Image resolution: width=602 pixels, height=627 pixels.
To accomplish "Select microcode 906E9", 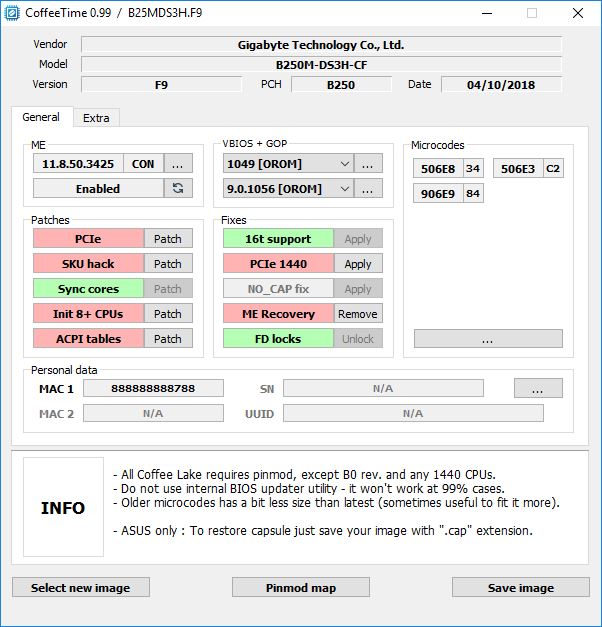I will point(438,193).
